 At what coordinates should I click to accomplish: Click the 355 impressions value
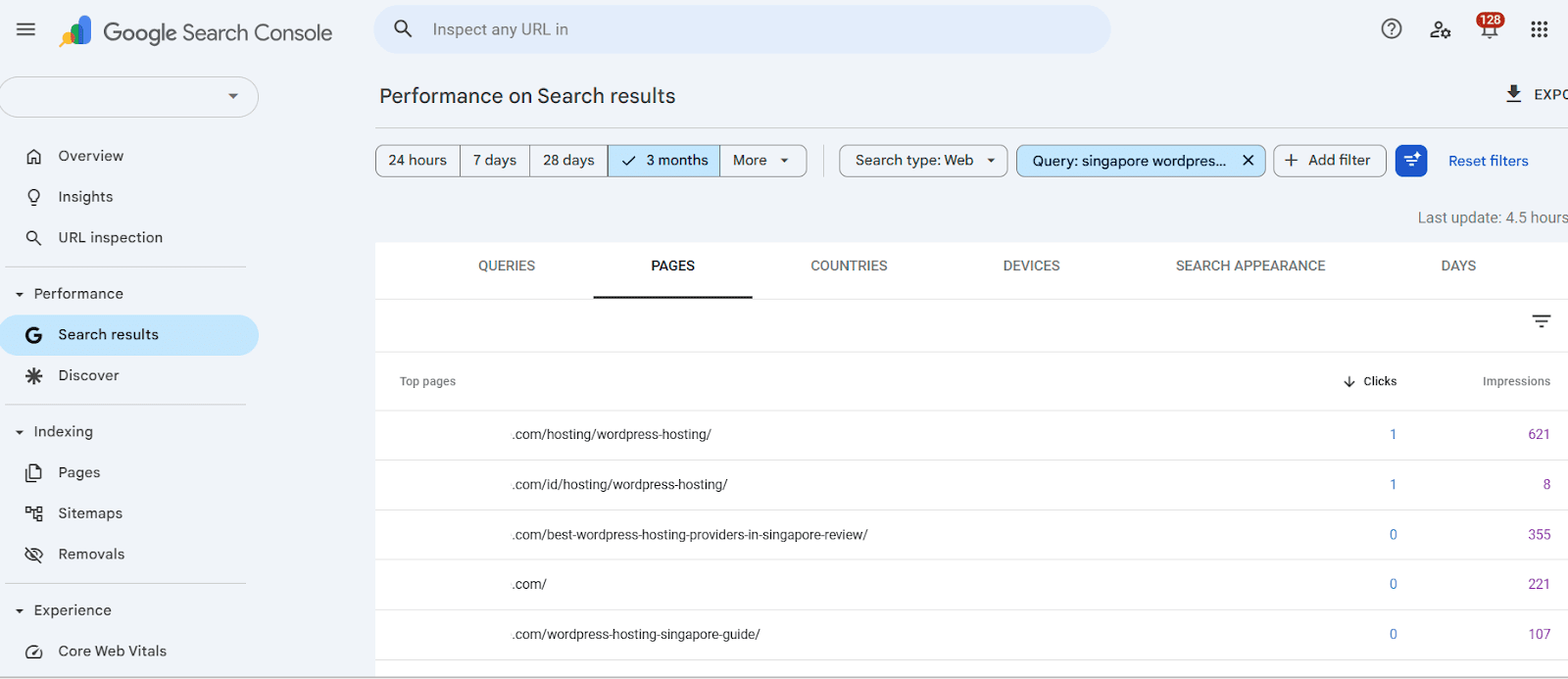tap(1539, 535)
